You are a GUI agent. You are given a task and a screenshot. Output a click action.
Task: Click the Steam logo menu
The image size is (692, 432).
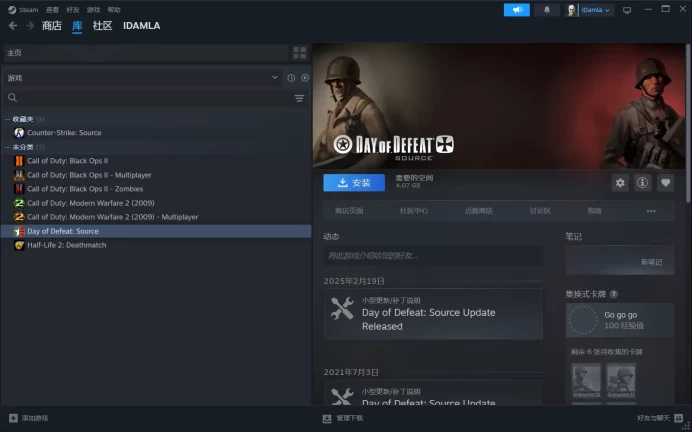coord(23,10)
